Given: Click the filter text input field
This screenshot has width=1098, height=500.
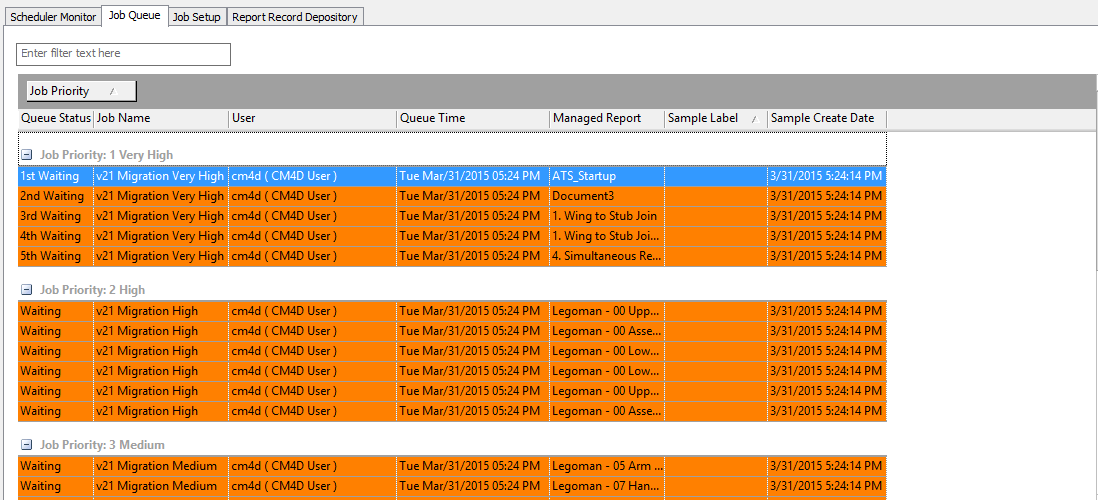Looking at the screenshot, I should (x=124, y=54).
